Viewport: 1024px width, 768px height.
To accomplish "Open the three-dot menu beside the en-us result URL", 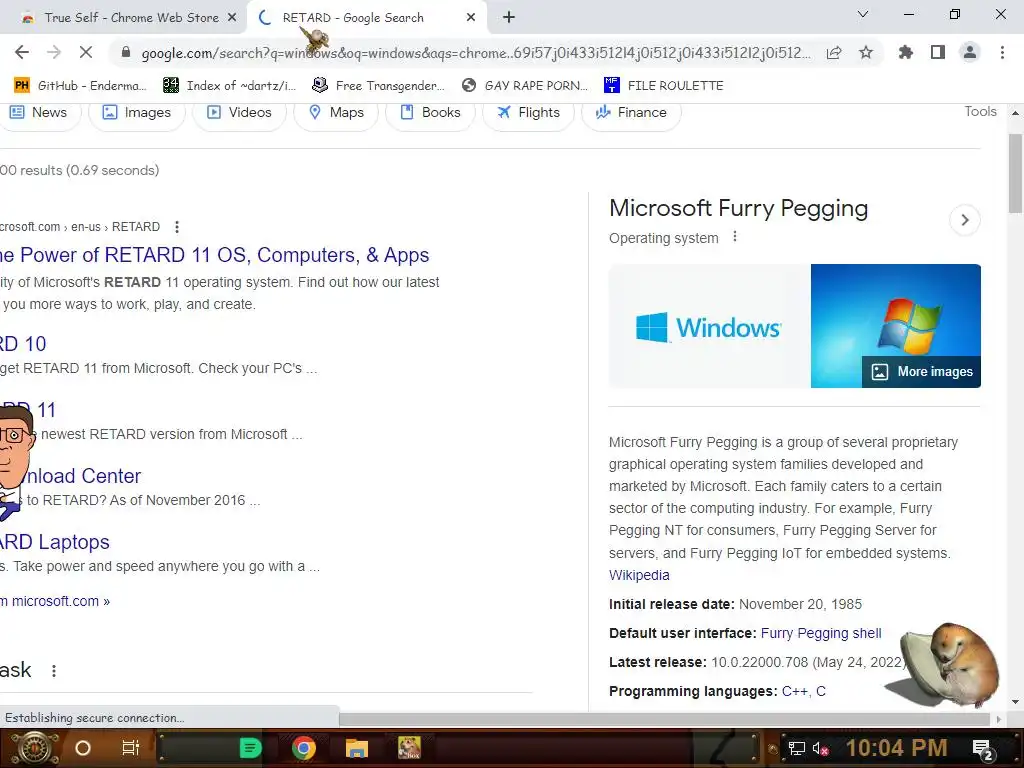I will 177,227.
